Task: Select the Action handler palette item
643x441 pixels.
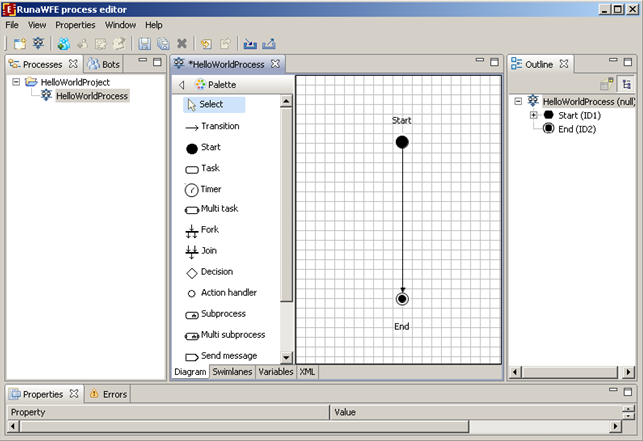Action: pyautogui.click(x=228, y=293)
